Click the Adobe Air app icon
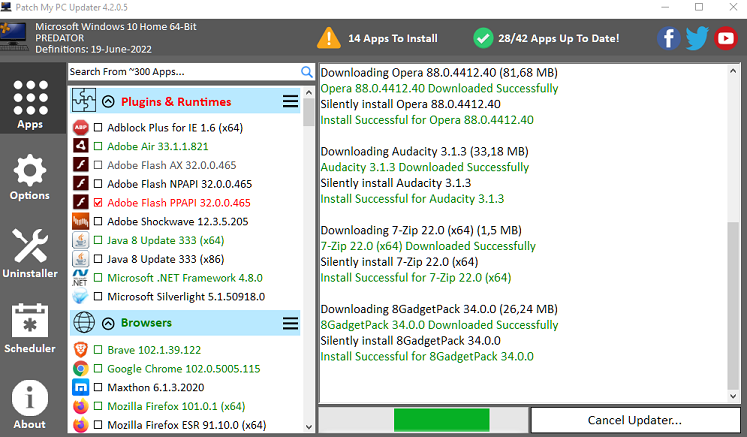Viewport: 747px width, 437px height. (x=81, y=146)
